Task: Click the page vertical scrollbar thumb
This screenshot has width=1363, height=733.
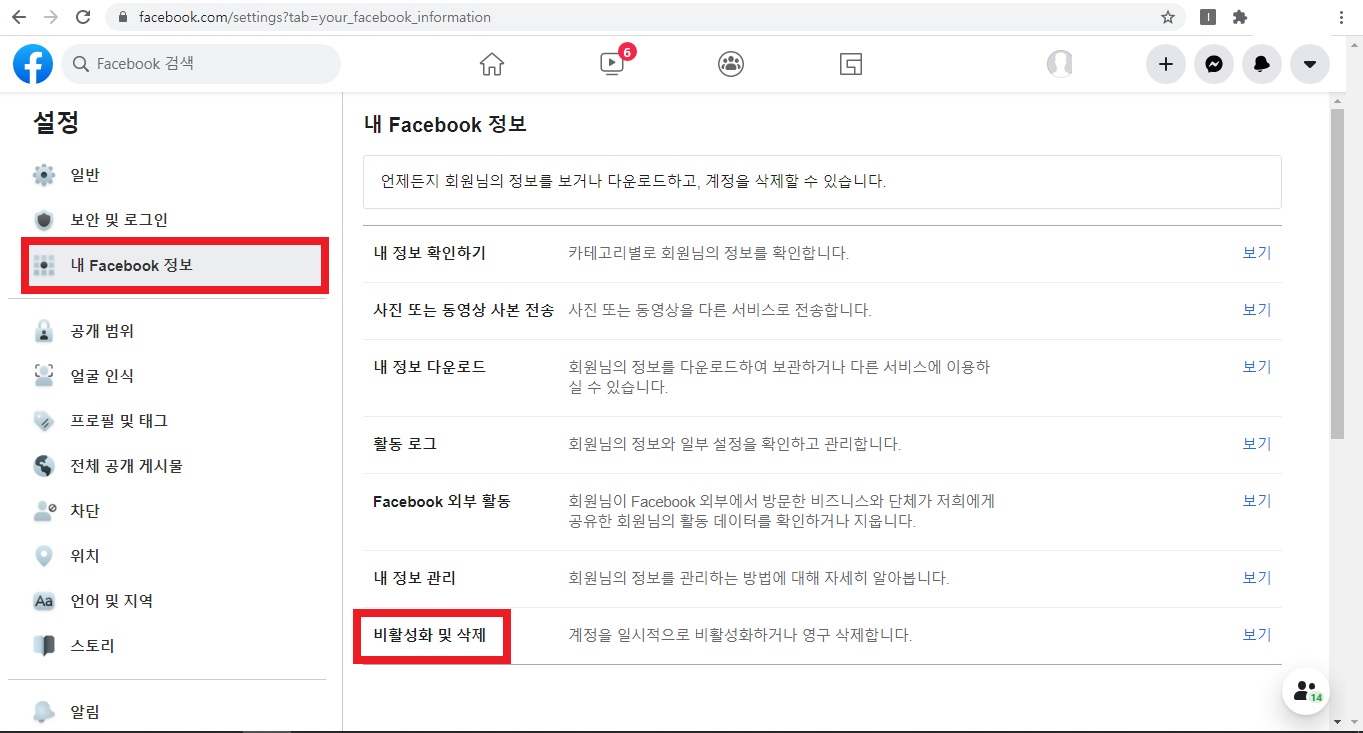Action: tap(1337, 273)
